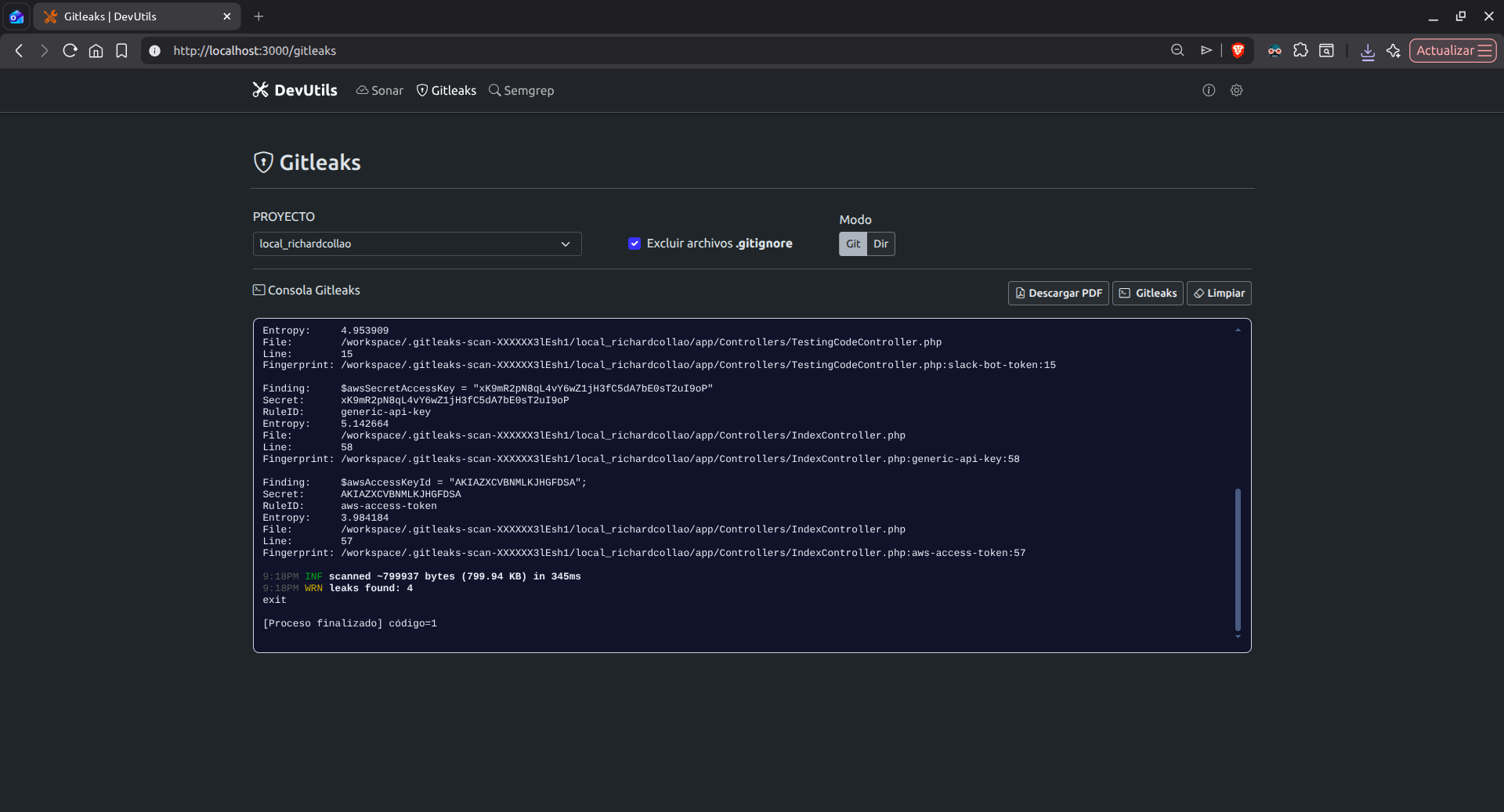Close the Gitleaks | DevUtils tab
This screenshot has height=812, width=1504.
coord(227,16)
